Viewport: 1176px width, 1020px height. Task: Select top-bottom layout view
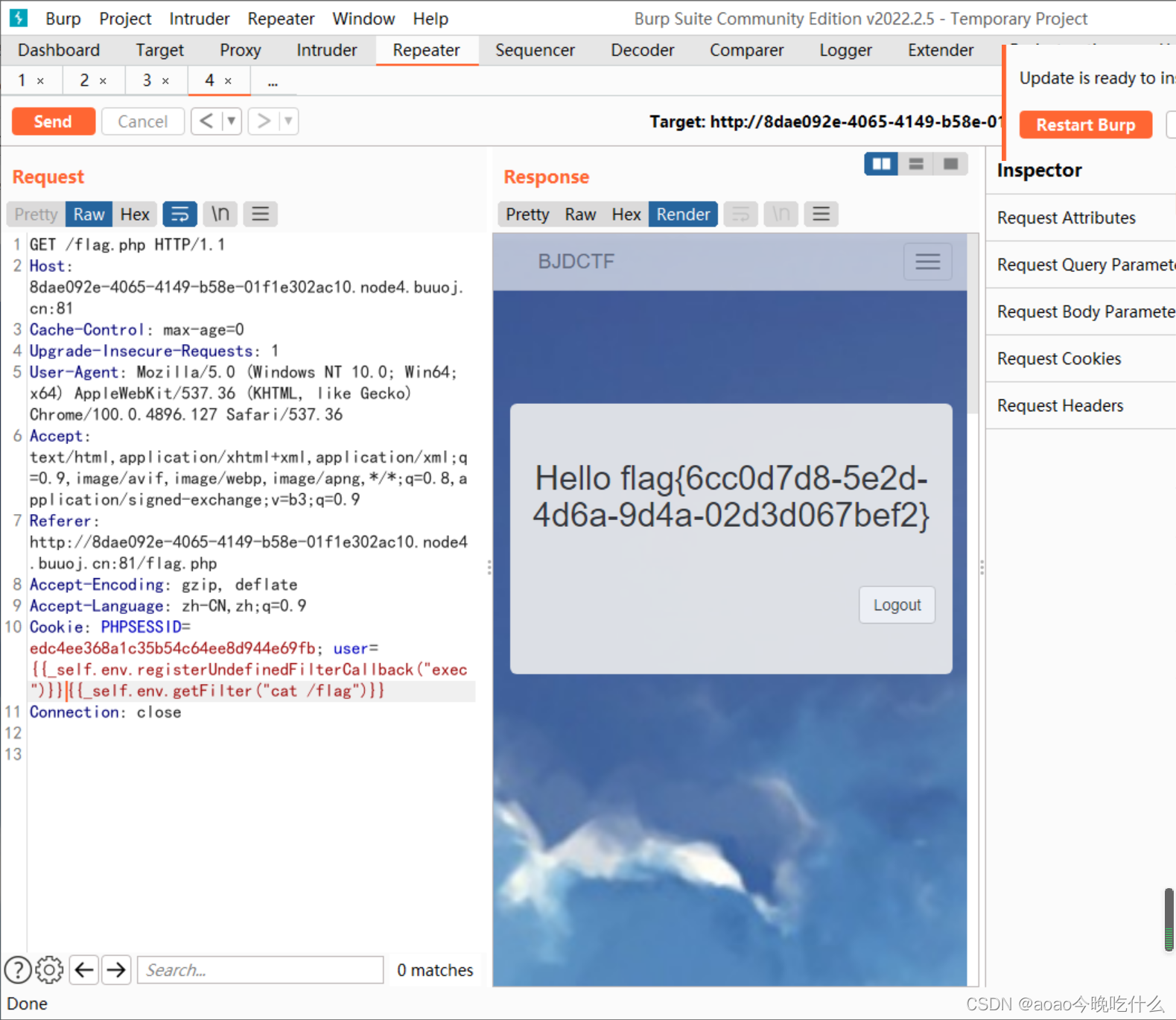coord(916,164)
